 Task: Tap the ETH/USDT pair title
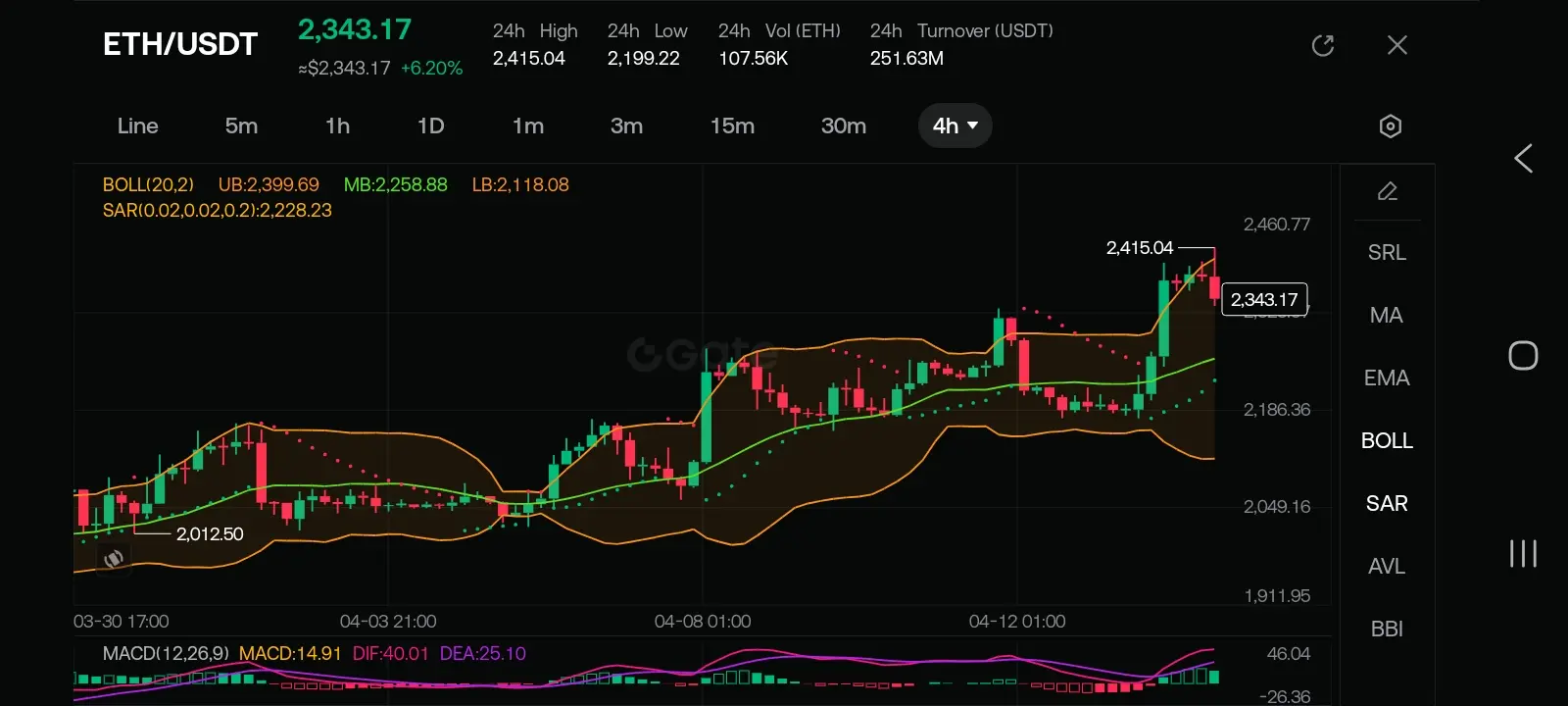click(180, 44)
